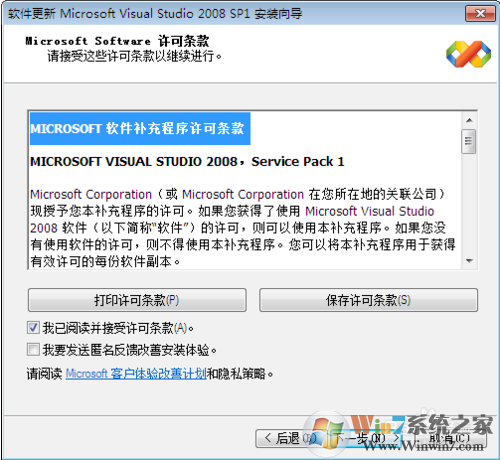Click the scrollbar track below the thumb
The image size is (500, 460).
pos(469,203)
